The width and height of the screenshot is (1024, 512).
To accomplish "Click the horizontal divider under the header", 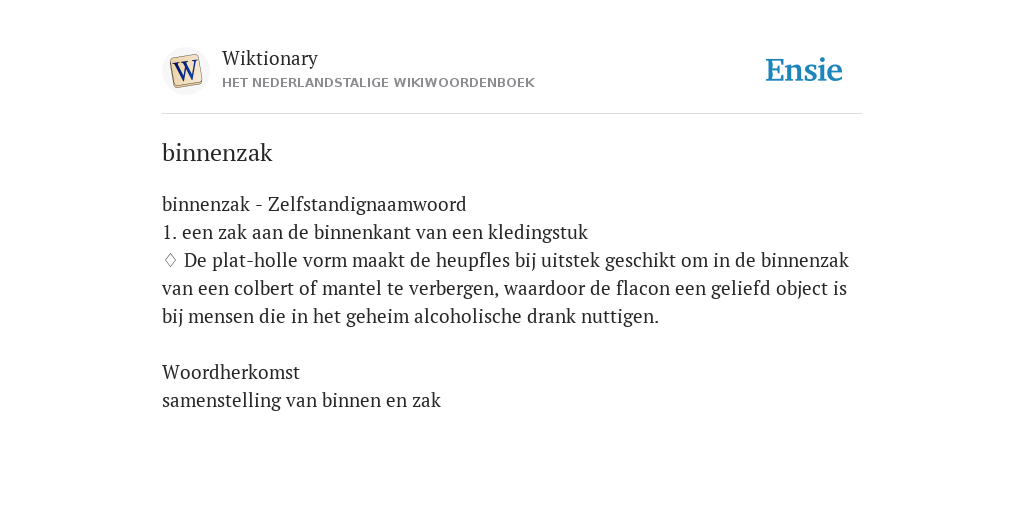I will tap(512, 114).
